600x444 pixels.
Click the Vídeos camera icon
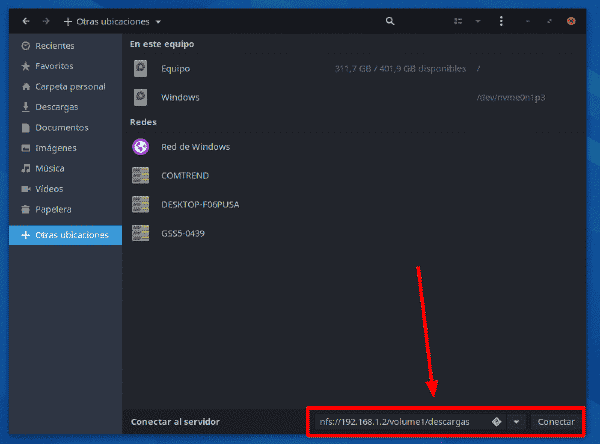coord(26,189)
